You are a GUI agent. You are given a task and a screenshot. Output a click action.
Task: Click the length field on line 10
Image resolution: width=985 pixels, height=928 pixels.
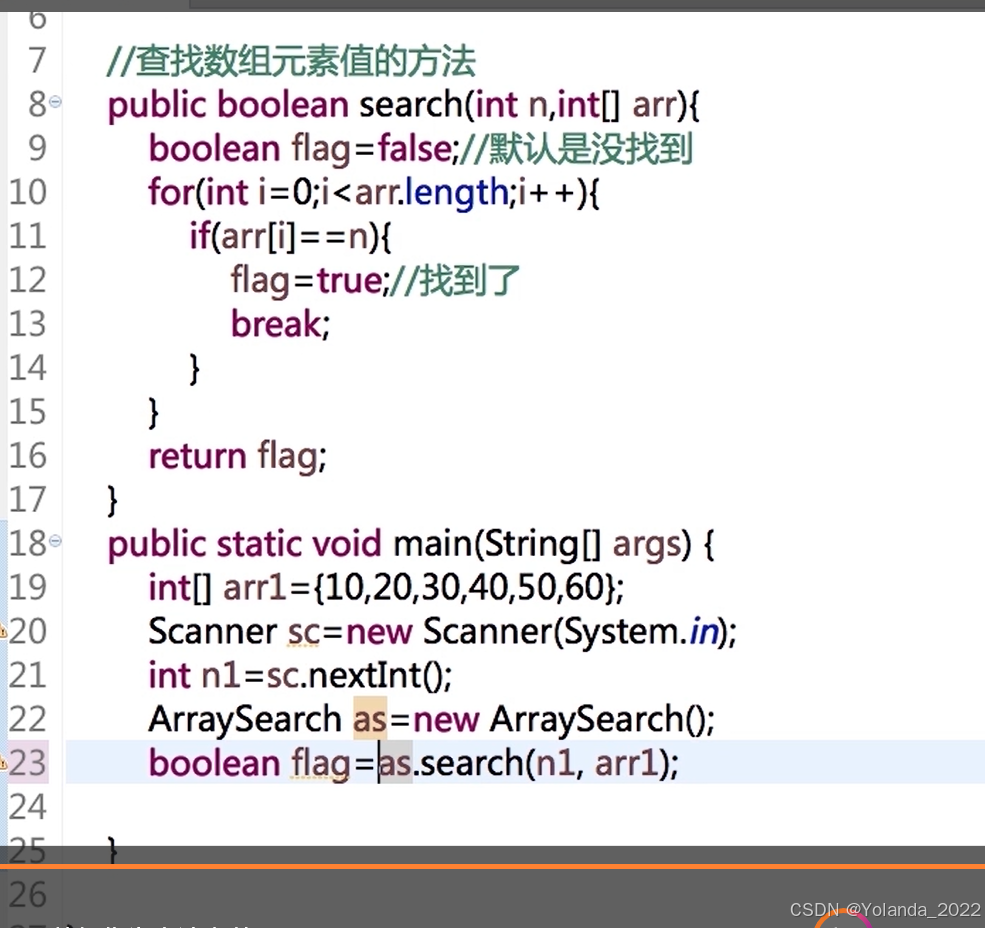(x=457, y=193)
